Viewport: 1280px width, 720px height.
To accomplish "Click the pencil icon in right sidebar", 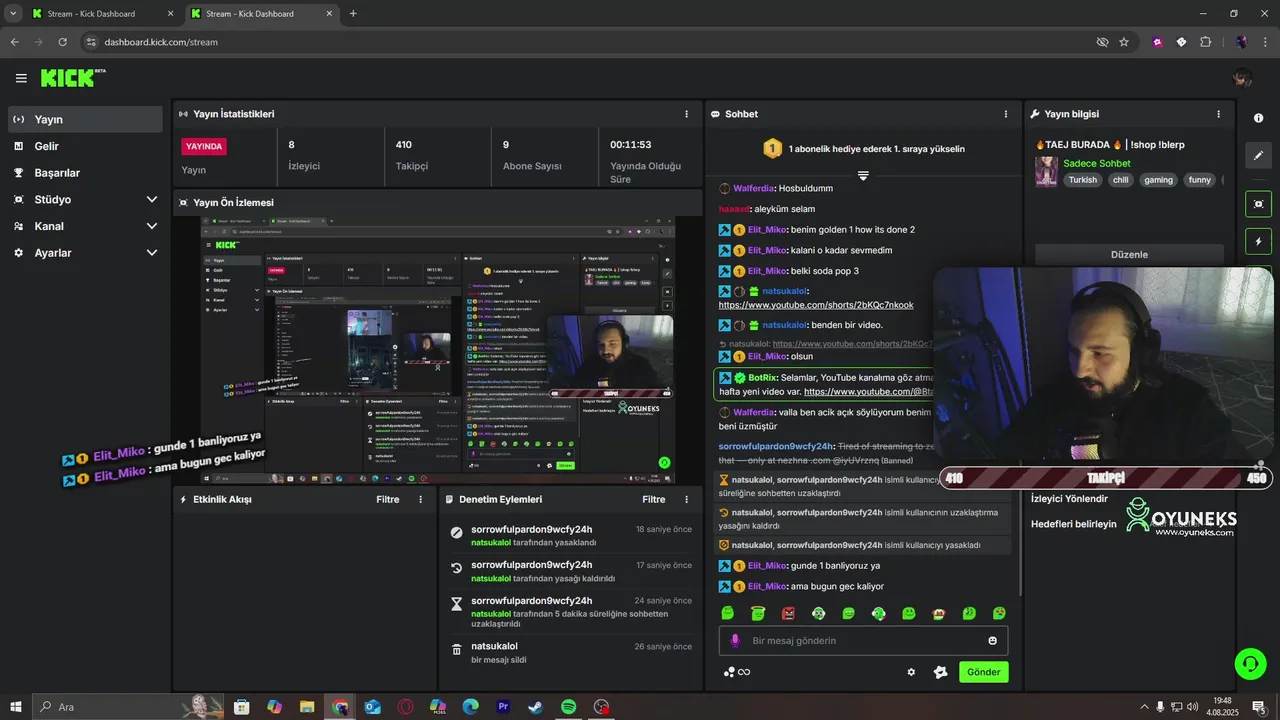I will click(1258, 155).
